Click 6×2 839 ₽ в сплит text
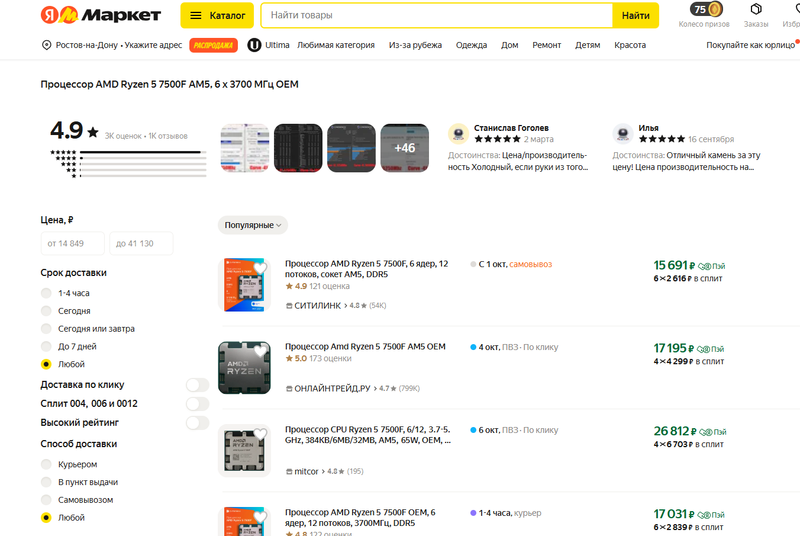Screen dimensions: 800x536 pyautogui.click(x=688, y=527)
